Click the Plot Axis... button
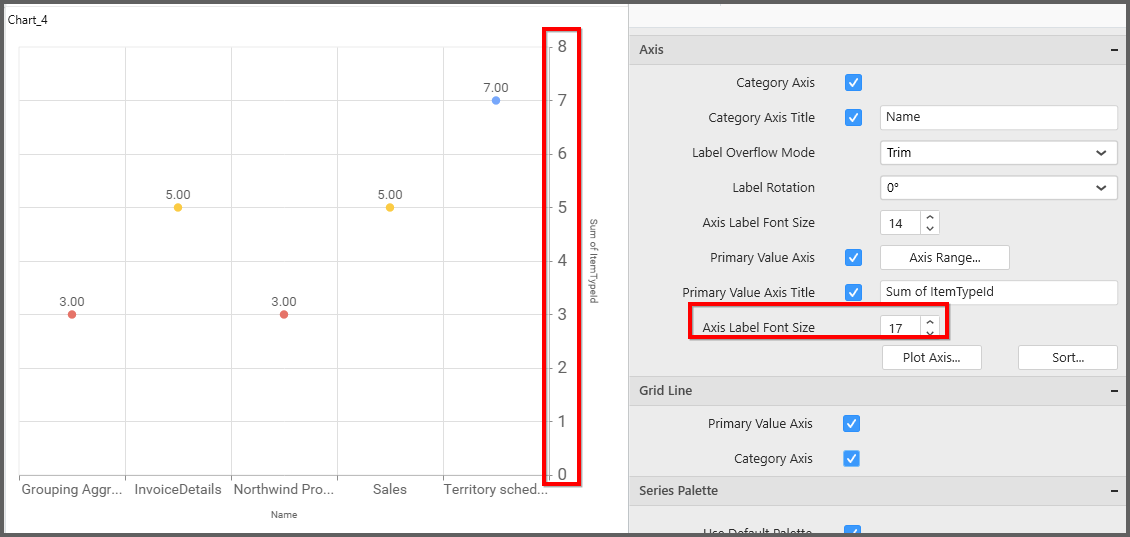 point(931,358)
